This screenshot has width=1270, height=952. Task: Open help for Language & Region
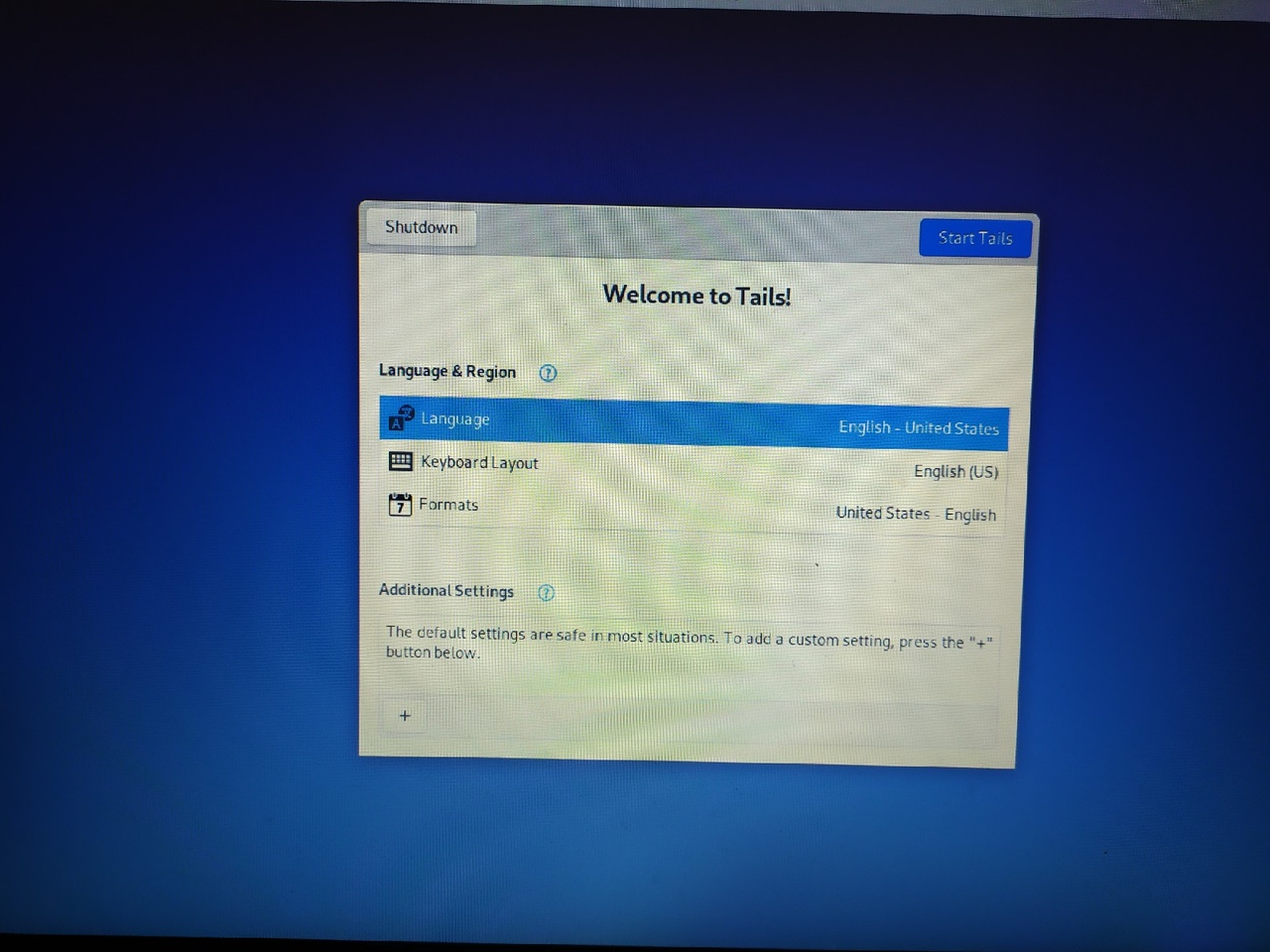[x=548, y=373]
